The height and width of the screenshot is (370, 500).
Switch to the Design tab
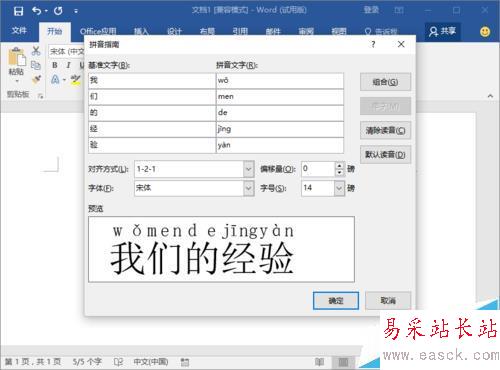click(174, 32)
